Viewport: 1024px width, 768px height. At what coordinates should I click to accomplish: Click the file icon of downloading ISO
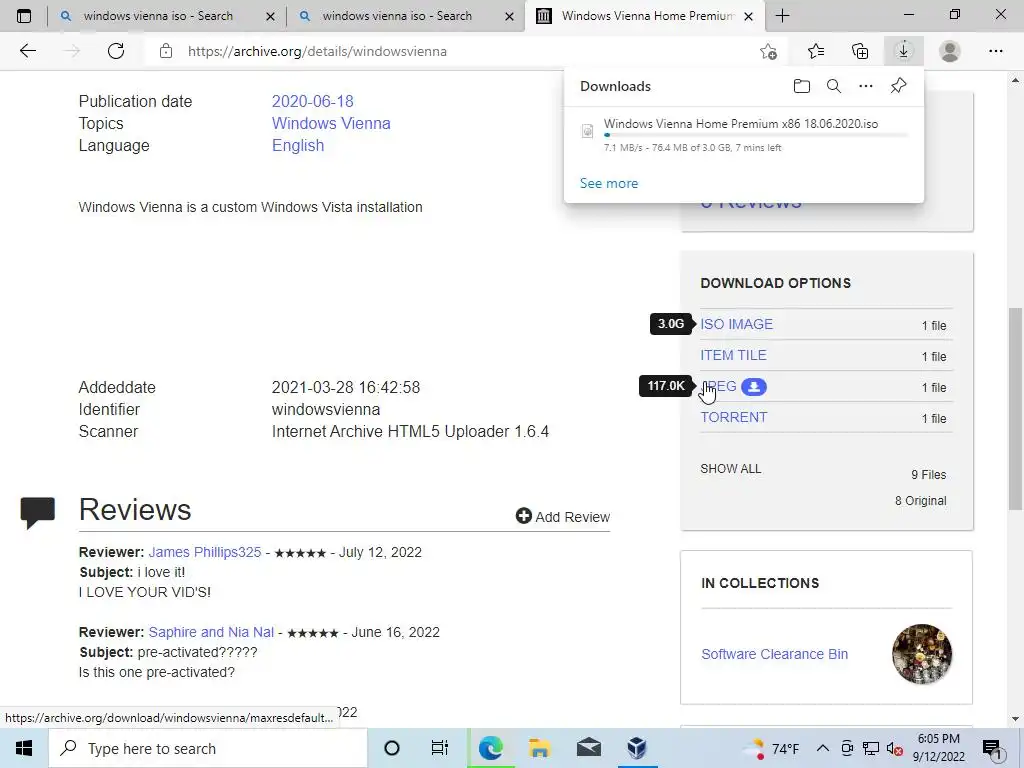click(587, 131)
